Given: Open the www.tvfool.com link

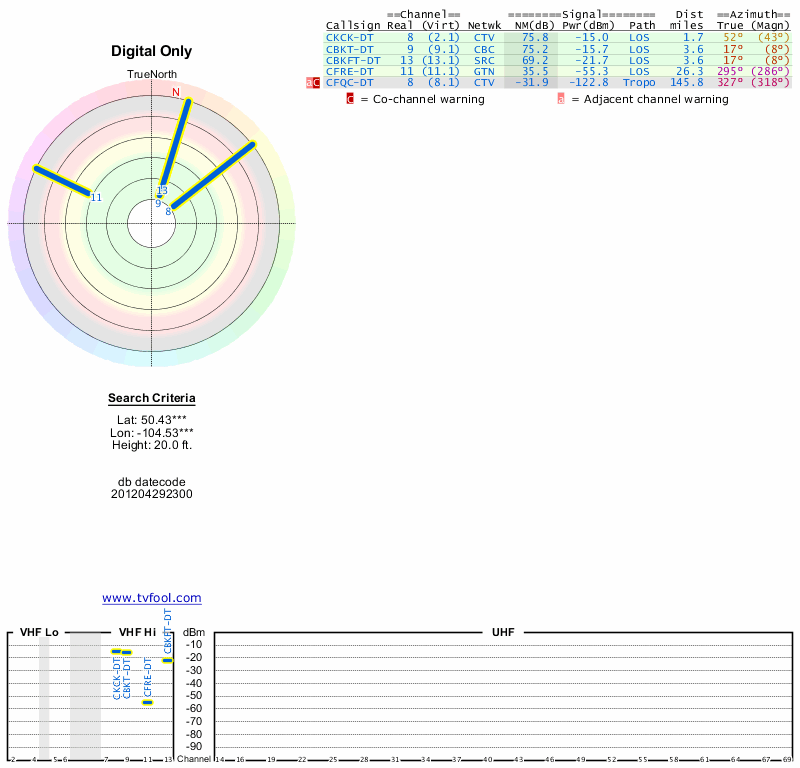Looking at the screenshot, I should tap(152, 598).
